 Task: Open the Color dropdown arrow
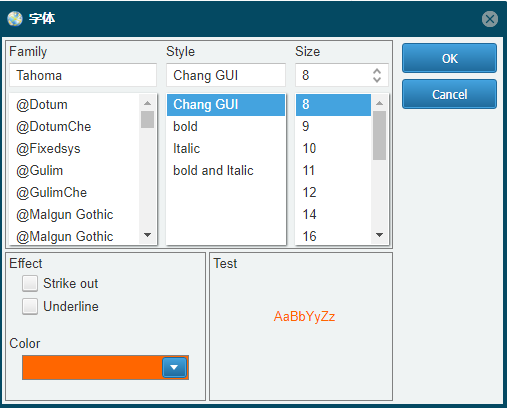tap(174, 367)
